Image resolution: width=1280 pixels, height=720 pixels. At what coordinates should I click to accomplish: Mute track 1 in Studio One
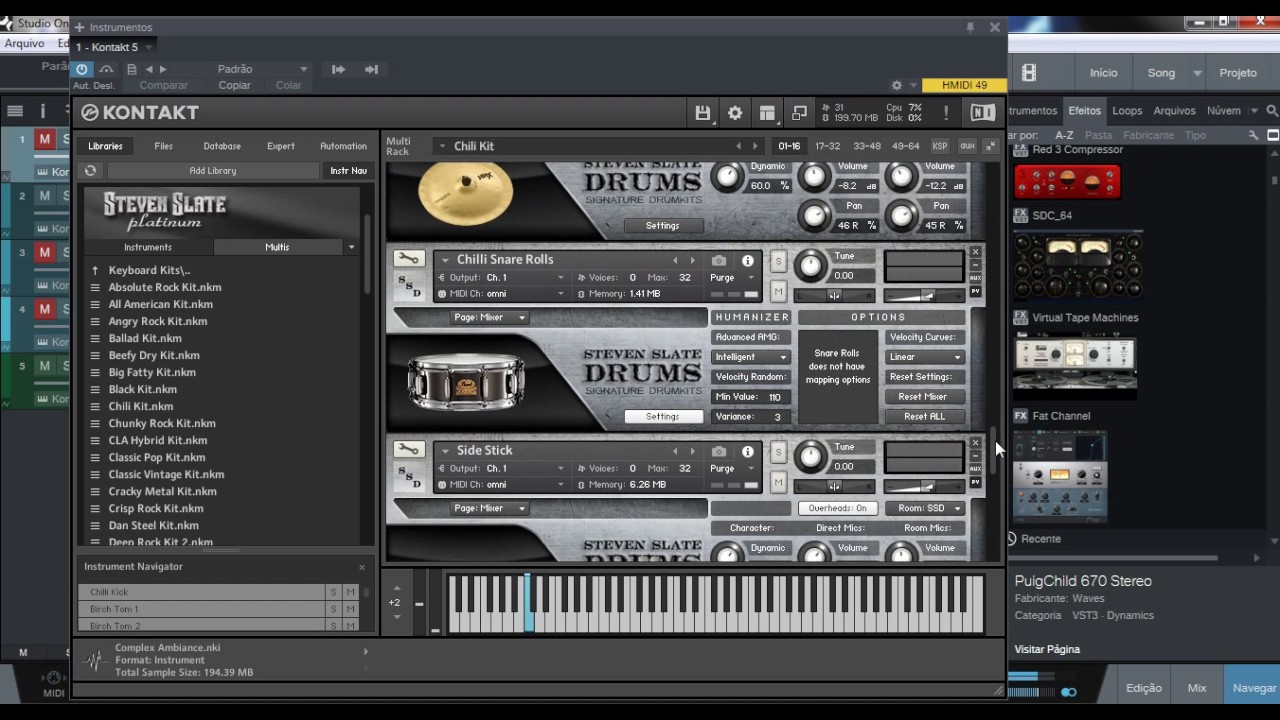[44, 139]
